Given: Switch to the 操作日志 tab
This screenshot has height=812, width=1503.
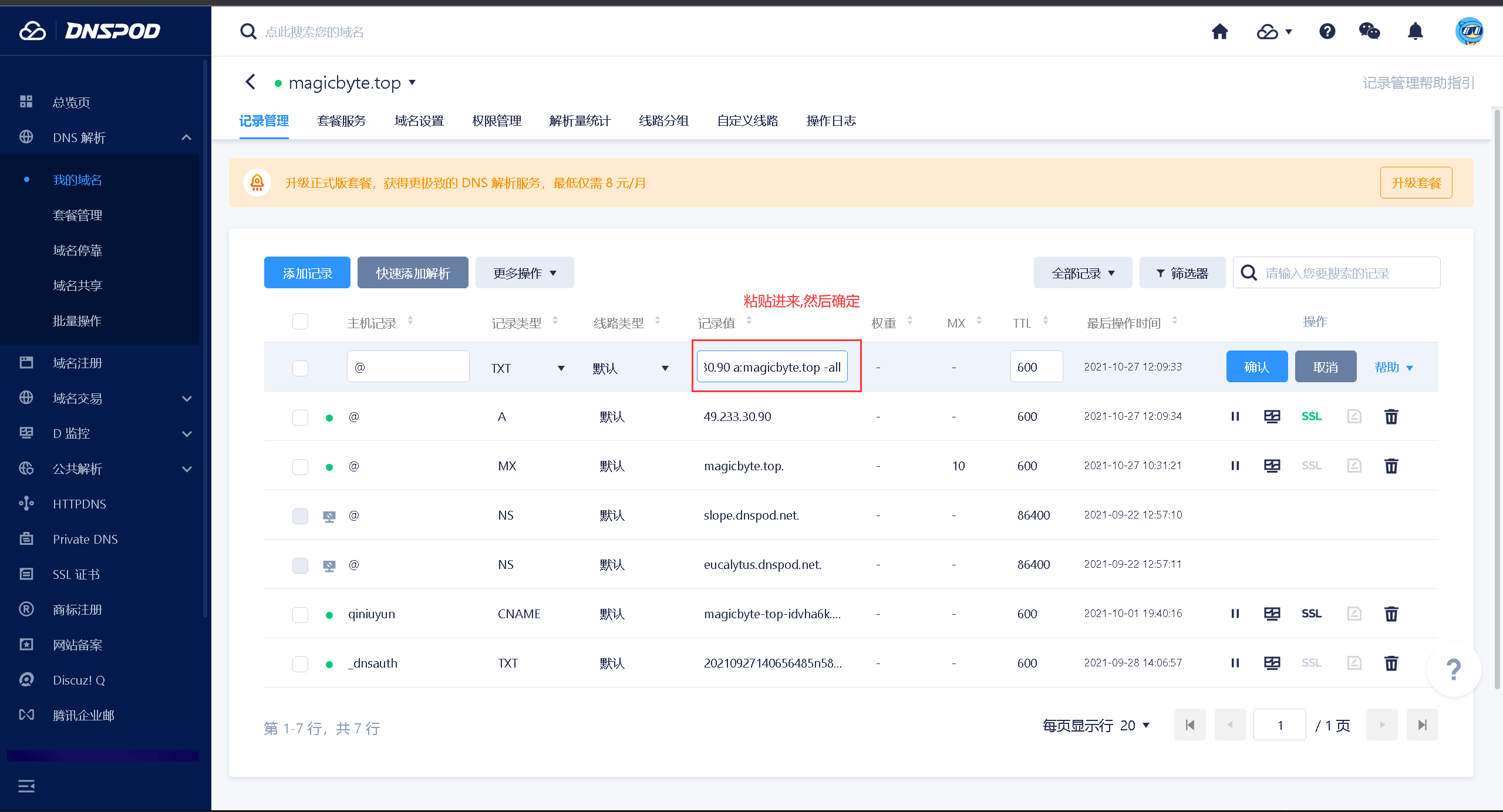Looking at the screenshot, I should [x=831, y=120].
